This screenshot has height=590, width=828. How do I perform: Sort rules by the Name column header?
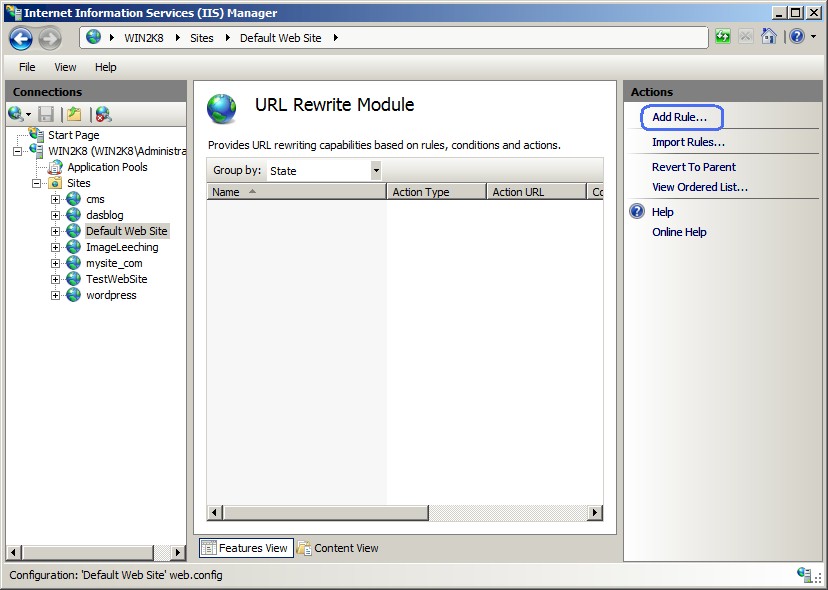point(296,192)
